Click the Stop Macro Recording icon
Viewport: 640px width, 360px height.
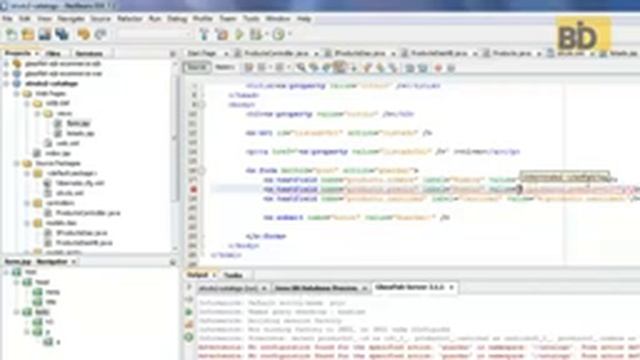coord(451,68)
